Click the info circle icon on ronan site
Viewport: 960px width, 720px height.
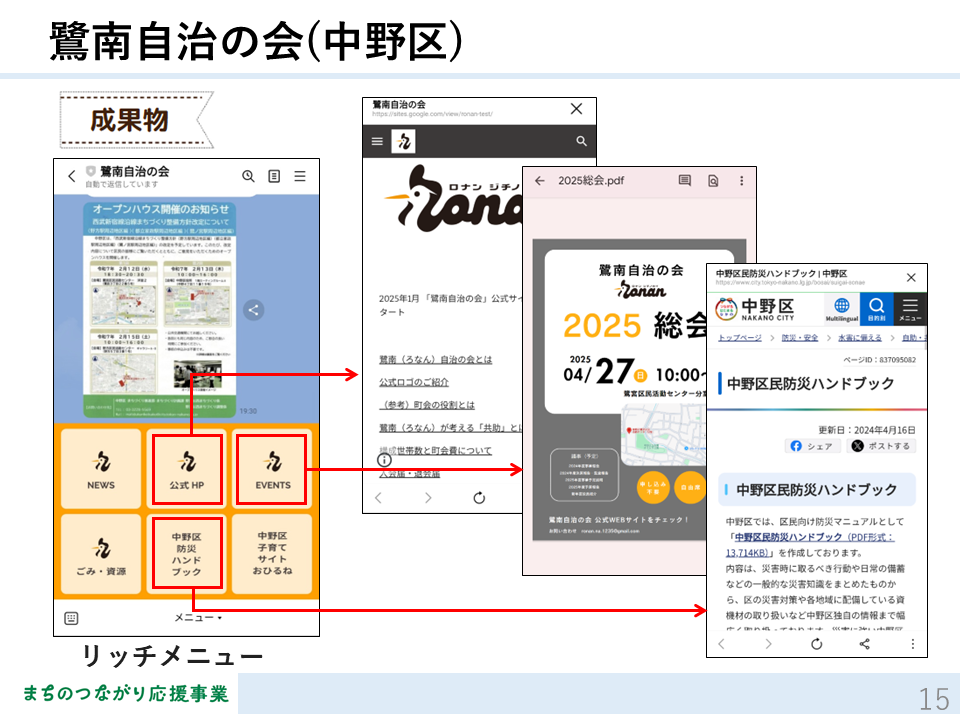(384, 460)
